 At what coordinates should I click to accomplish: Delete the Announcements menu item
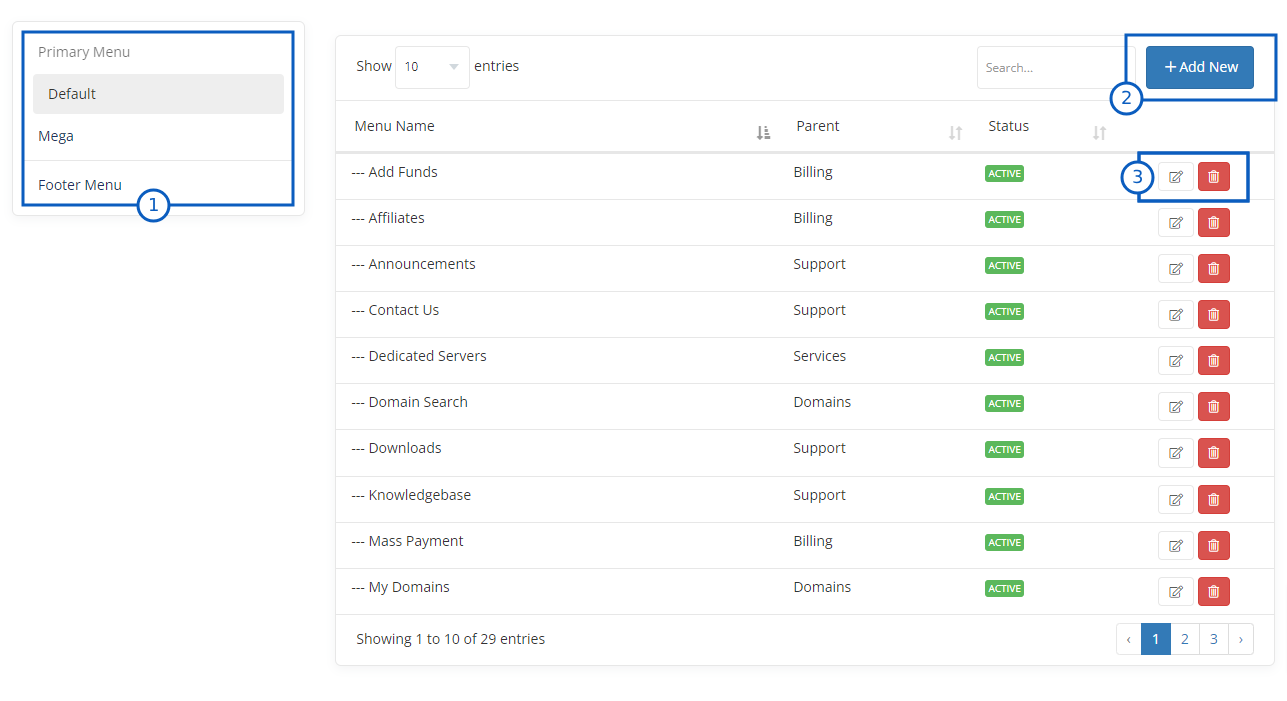[1213, 269]
